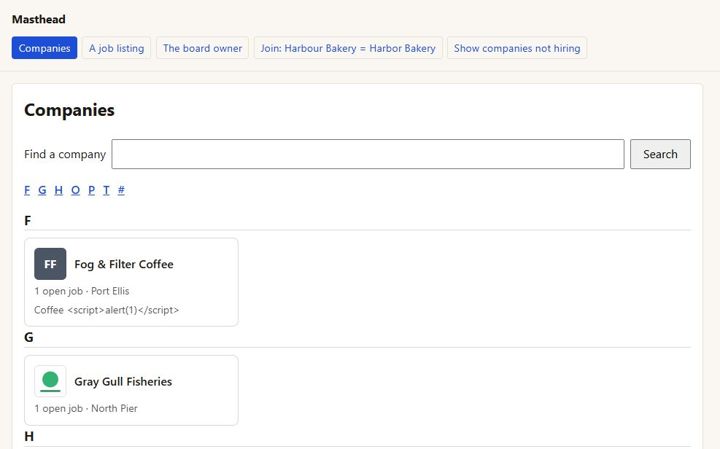
Task: Jump to letter F in index
Action: coord(27,190)
